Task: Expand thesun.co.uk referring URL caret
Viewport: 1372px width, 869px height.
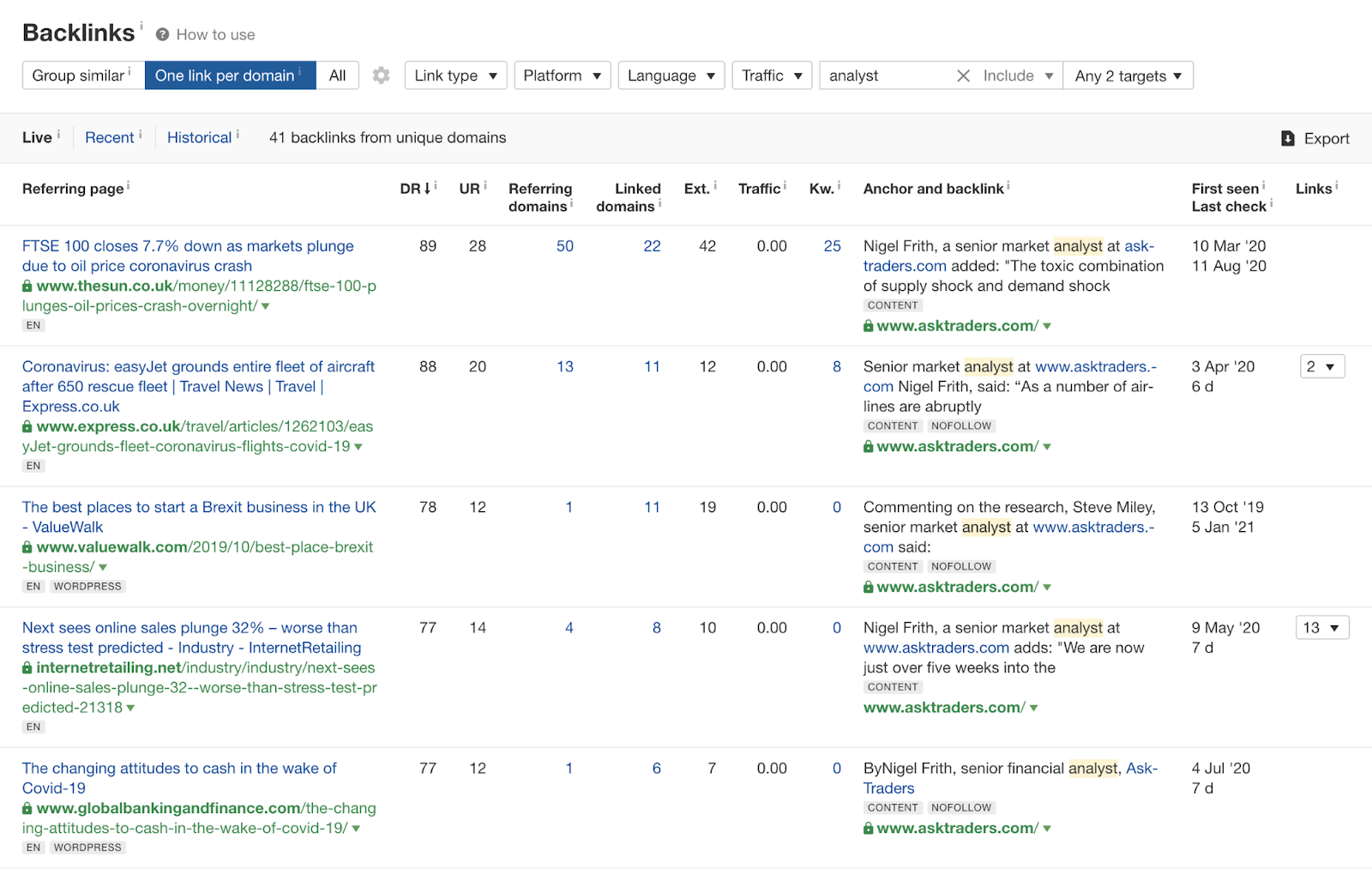Action: click(x=266, y=306)
